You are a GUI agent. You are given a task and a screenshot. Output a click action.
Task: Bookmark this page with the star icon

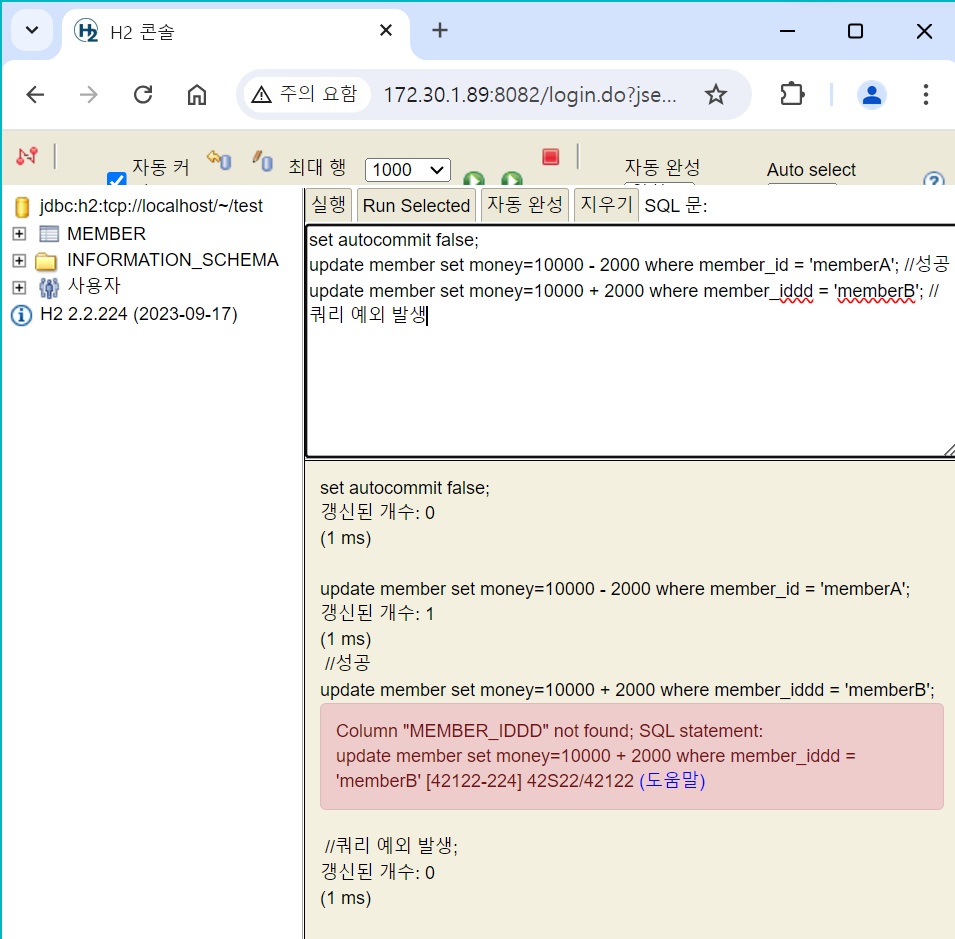tap(716, 94)
